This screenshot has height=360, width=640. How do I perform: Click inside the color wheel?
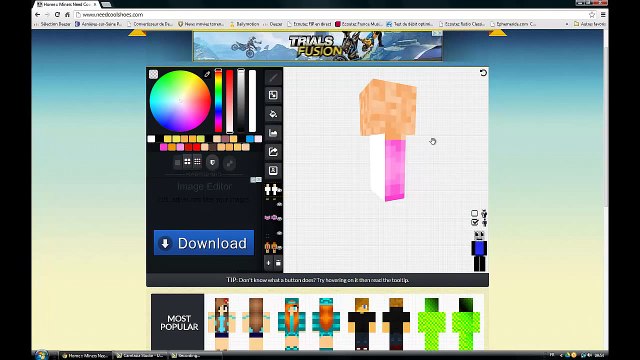[x=180, y=101]
